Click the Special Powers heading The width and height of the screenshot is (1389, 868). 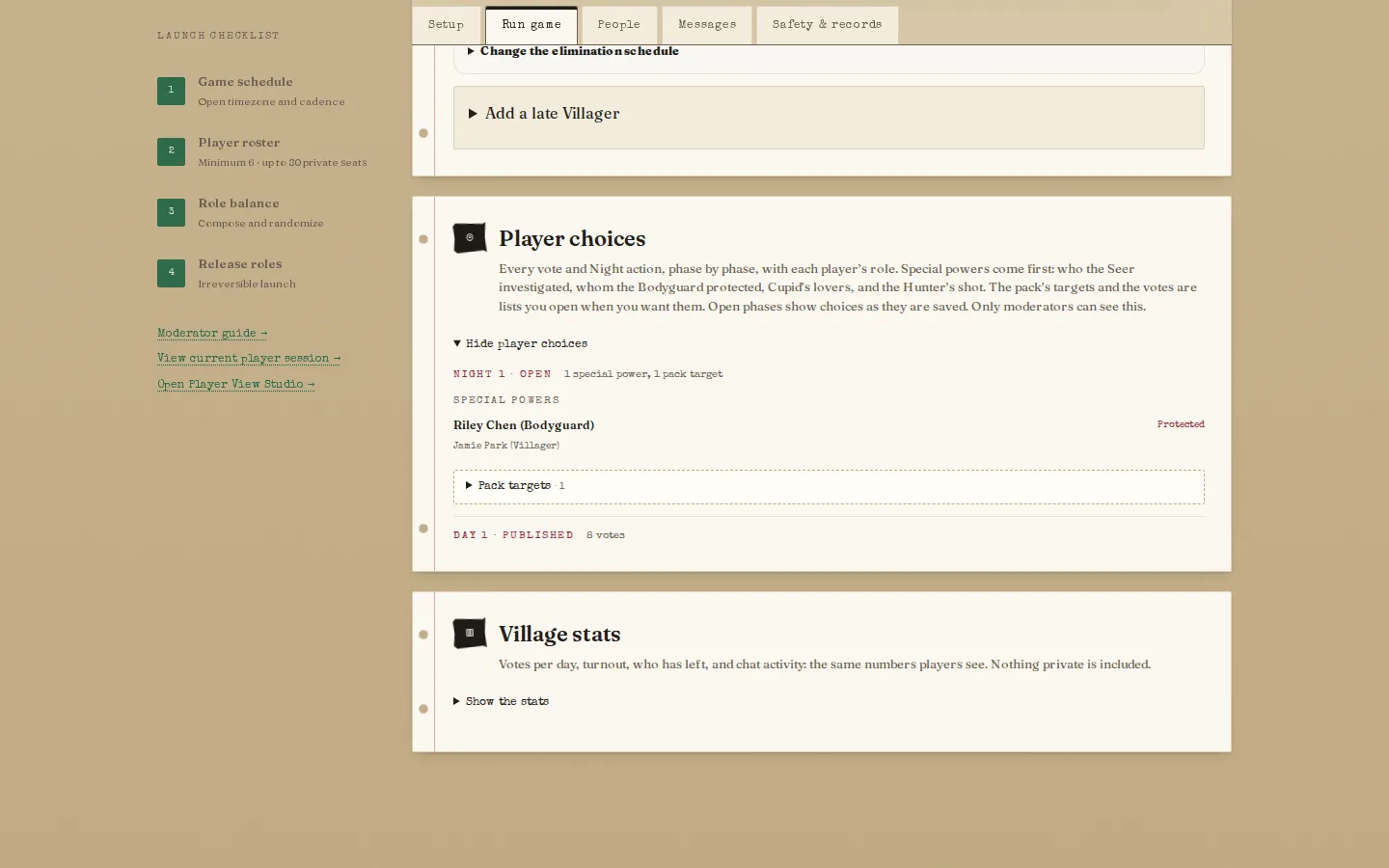[506, 400]
